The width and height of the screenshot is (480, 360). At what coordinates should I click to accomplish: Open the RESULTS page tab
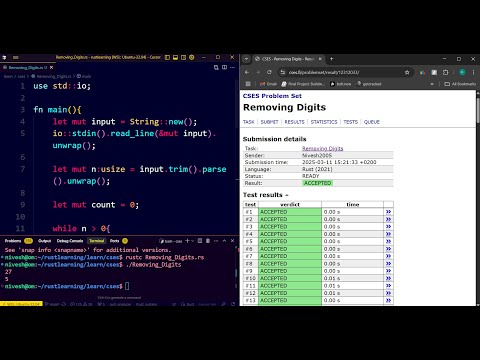pos(294,122)
